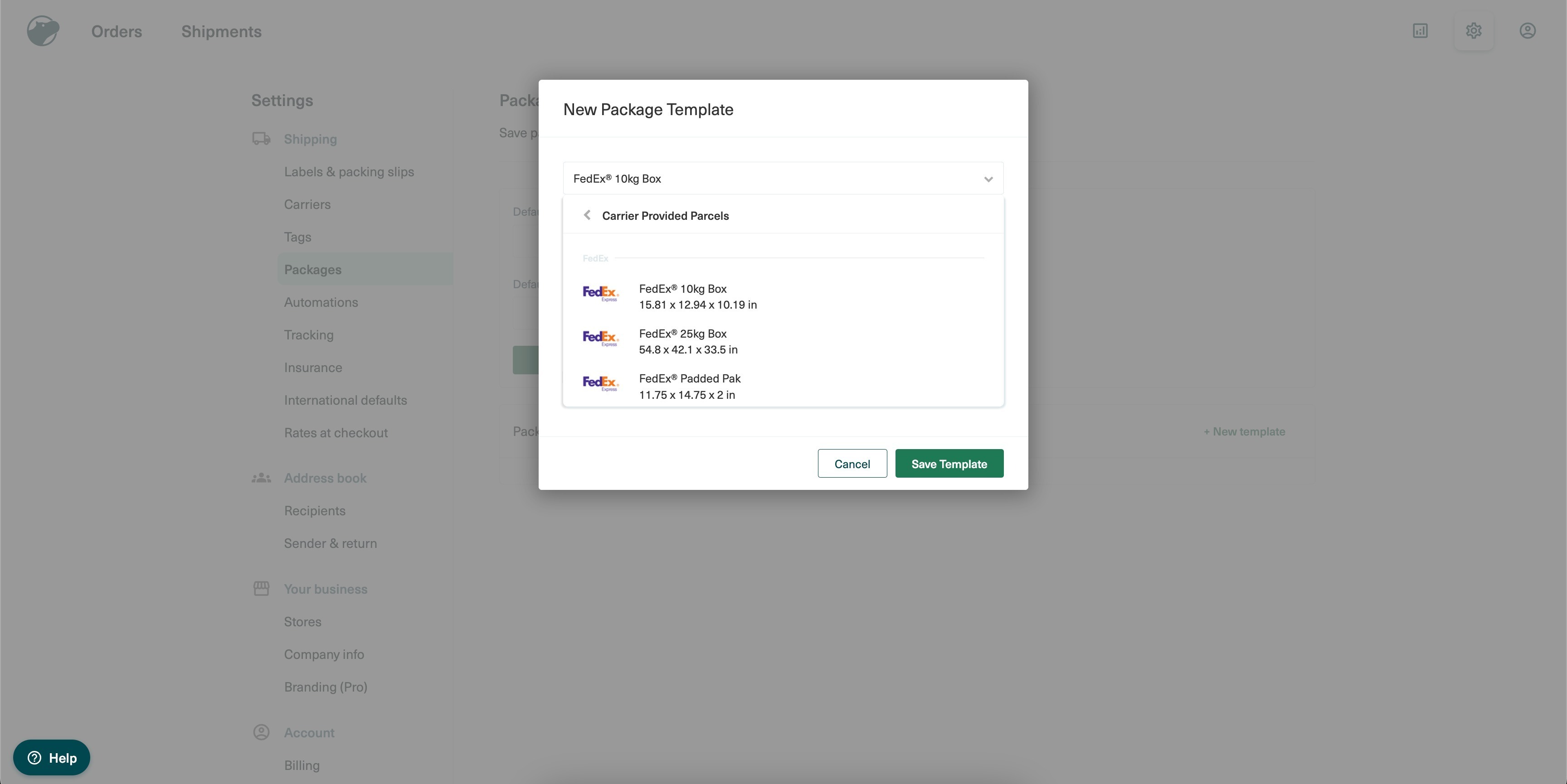Go to Labels & packing slips
Screen dimensions: 1567x784
point(349,172)
